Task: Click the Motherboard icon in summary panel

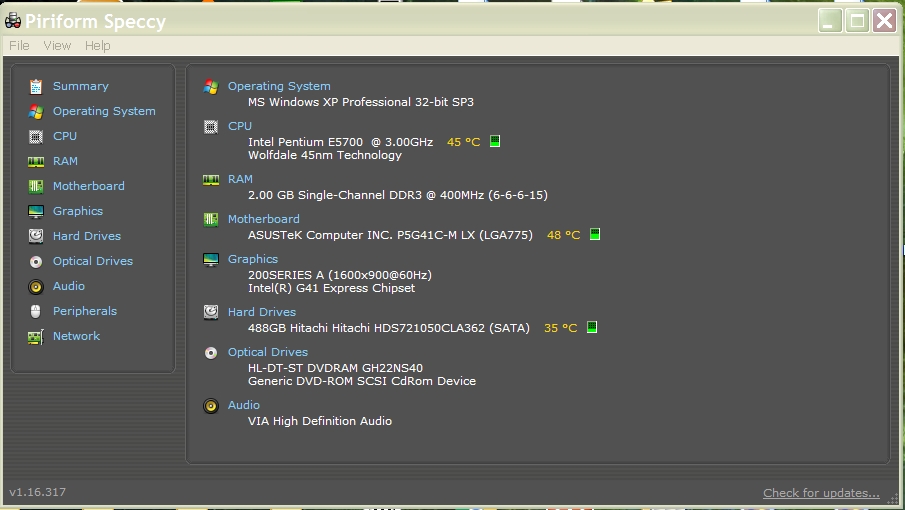Action: (x=211, y=220)
